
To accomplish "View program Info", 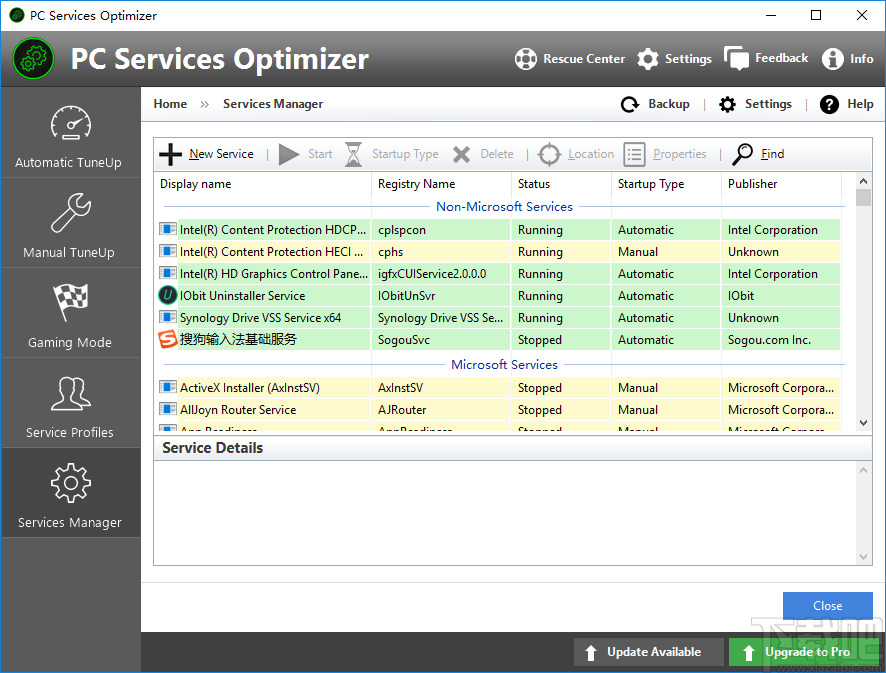I will pos(848,59).
